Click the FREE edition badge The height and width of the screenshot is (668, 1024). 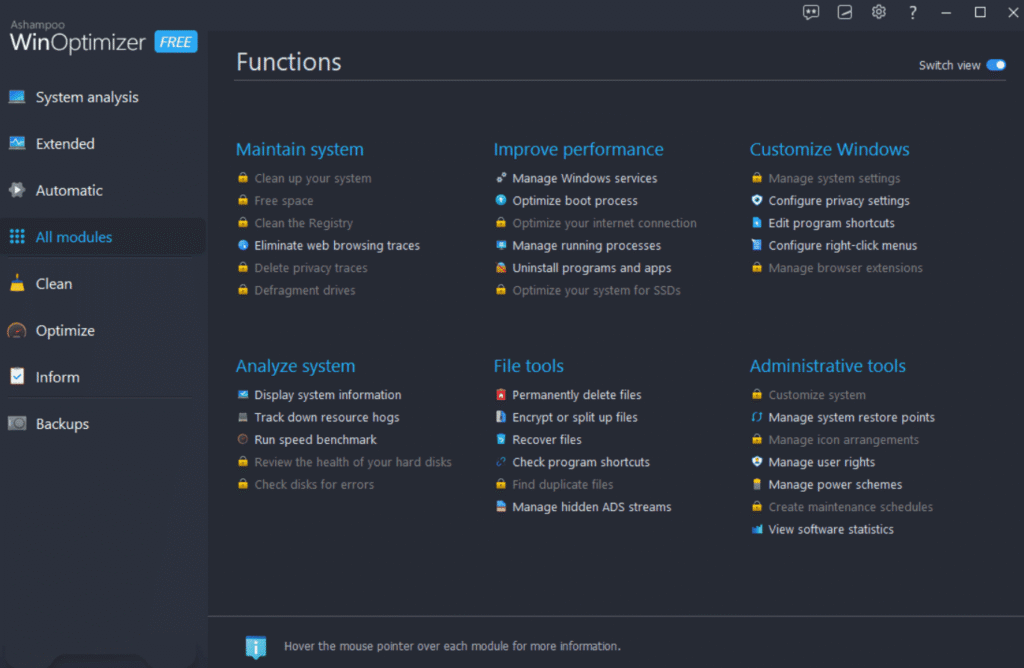[x=176, y=42]
